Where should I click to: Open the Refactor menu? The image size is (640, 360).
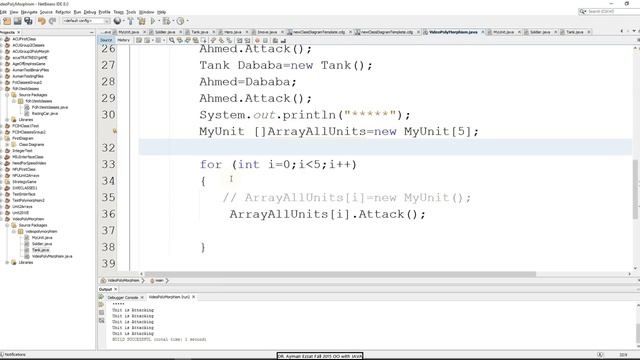63,12
